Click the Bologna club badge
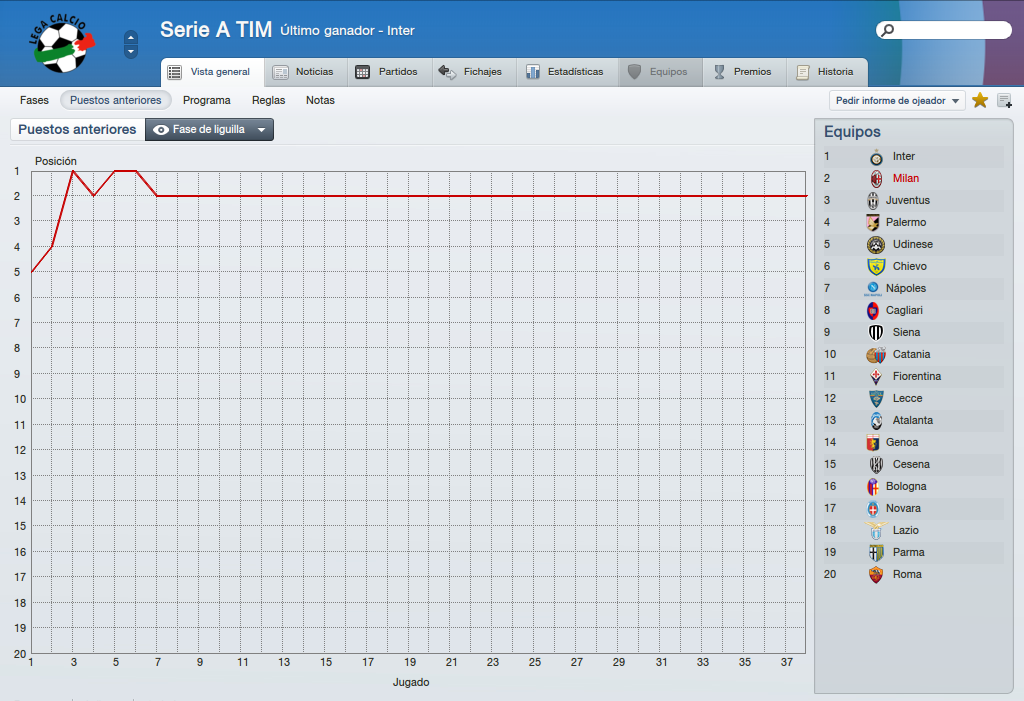The height and width of the screenshot is (701, 1024). coord(872,487)
